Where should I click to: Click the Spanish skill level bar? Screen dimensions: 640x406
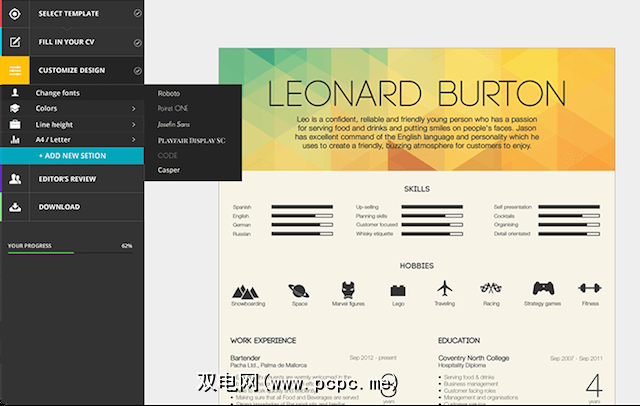tap(302, 207)
